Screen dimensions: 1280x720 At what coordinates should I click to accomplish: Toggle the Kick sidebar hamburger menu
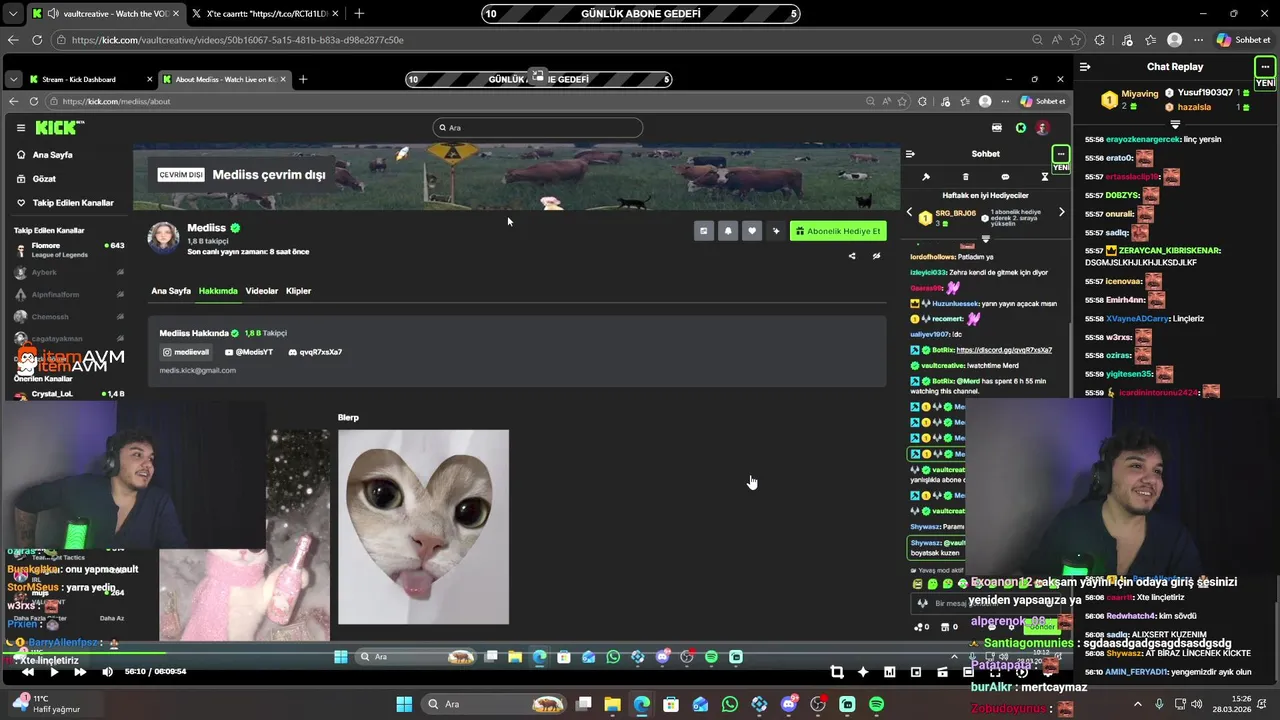[20, 127]
